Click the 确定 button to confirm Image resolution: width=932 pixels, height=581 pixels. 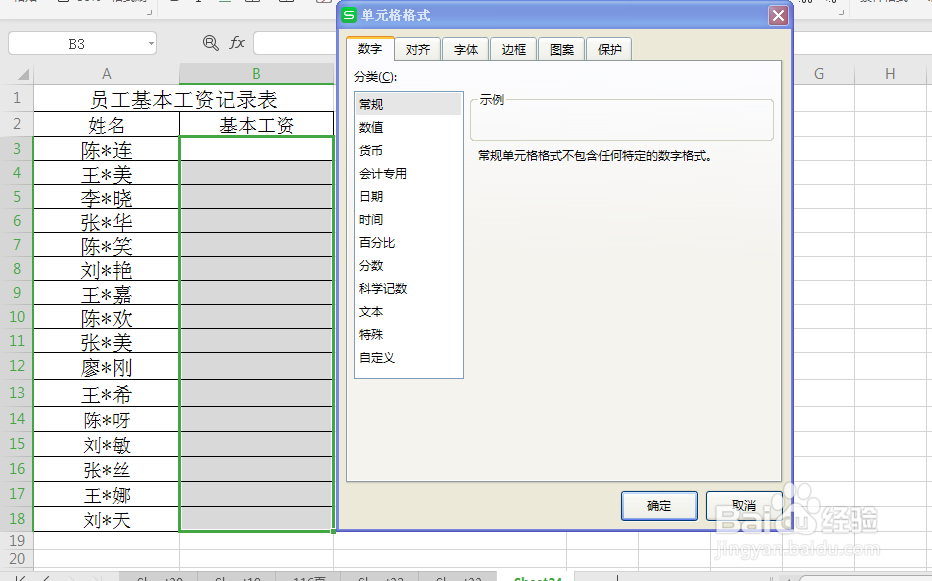point(659,506)
